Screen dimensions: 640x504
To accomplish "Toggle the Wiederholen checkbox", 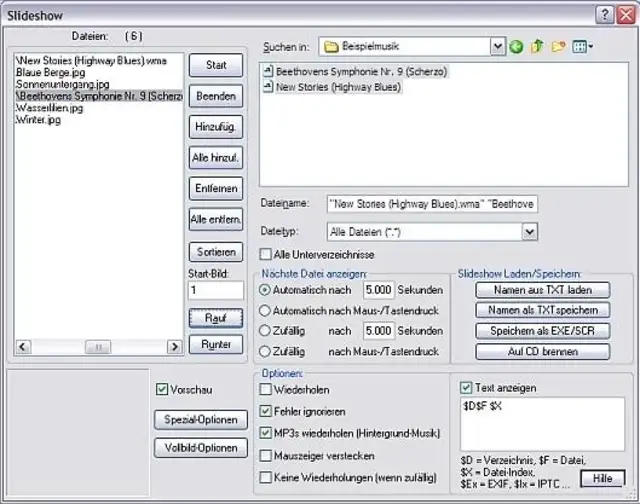I will click(x=266, y=389).
